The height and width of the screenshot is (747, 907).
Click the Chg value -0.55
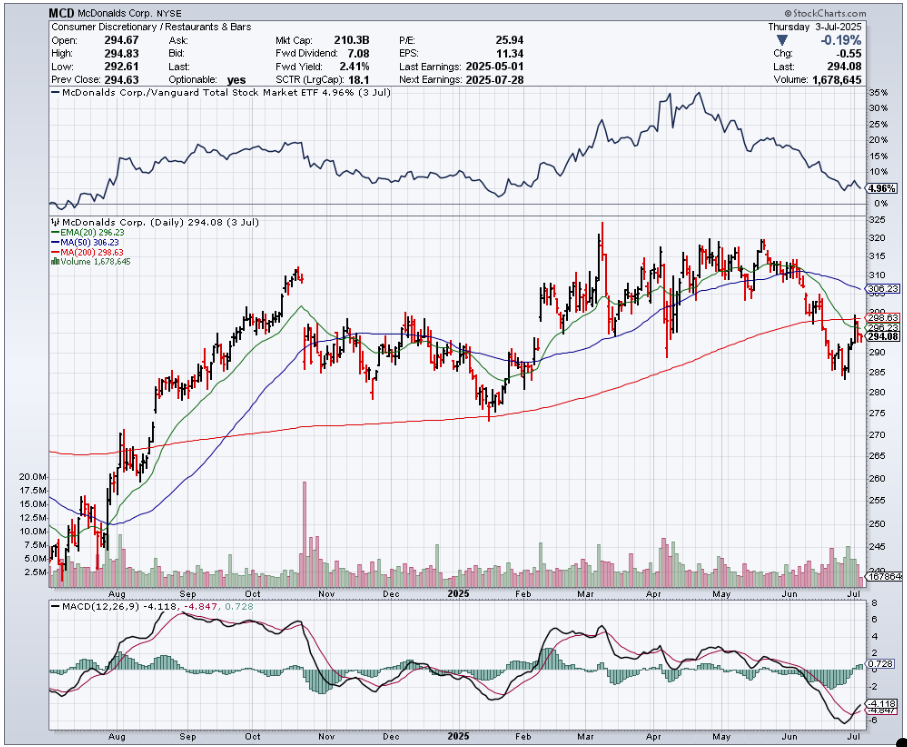850,53
